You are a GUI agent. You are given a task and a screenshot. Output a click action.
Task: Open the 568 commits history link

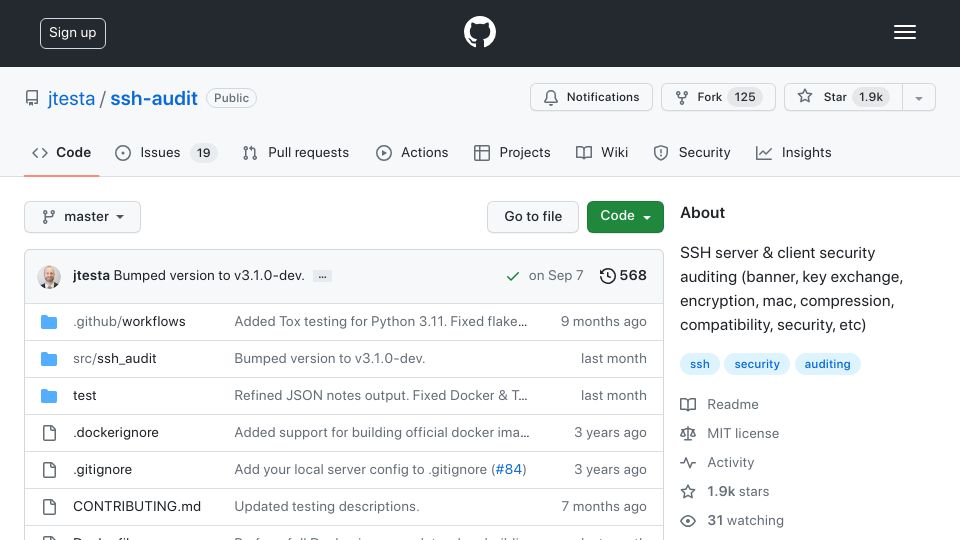pyautogui.click(x=623, y=276)
